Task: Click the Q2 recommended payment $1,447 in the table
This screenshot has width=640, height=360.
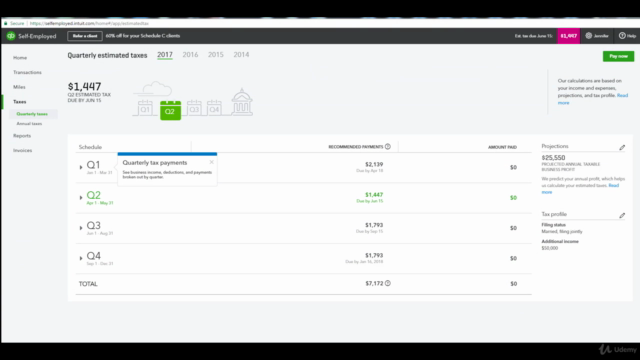Action: tap(374, 195)
